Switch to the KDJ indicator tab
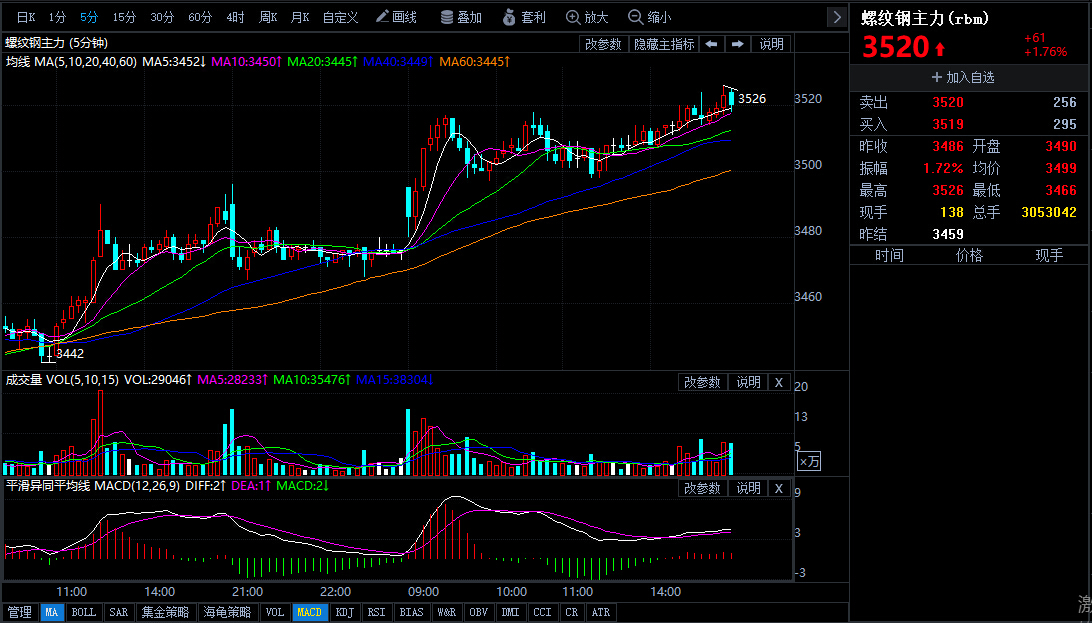Viewport: 1092px width, 623px height. (344, 612)
